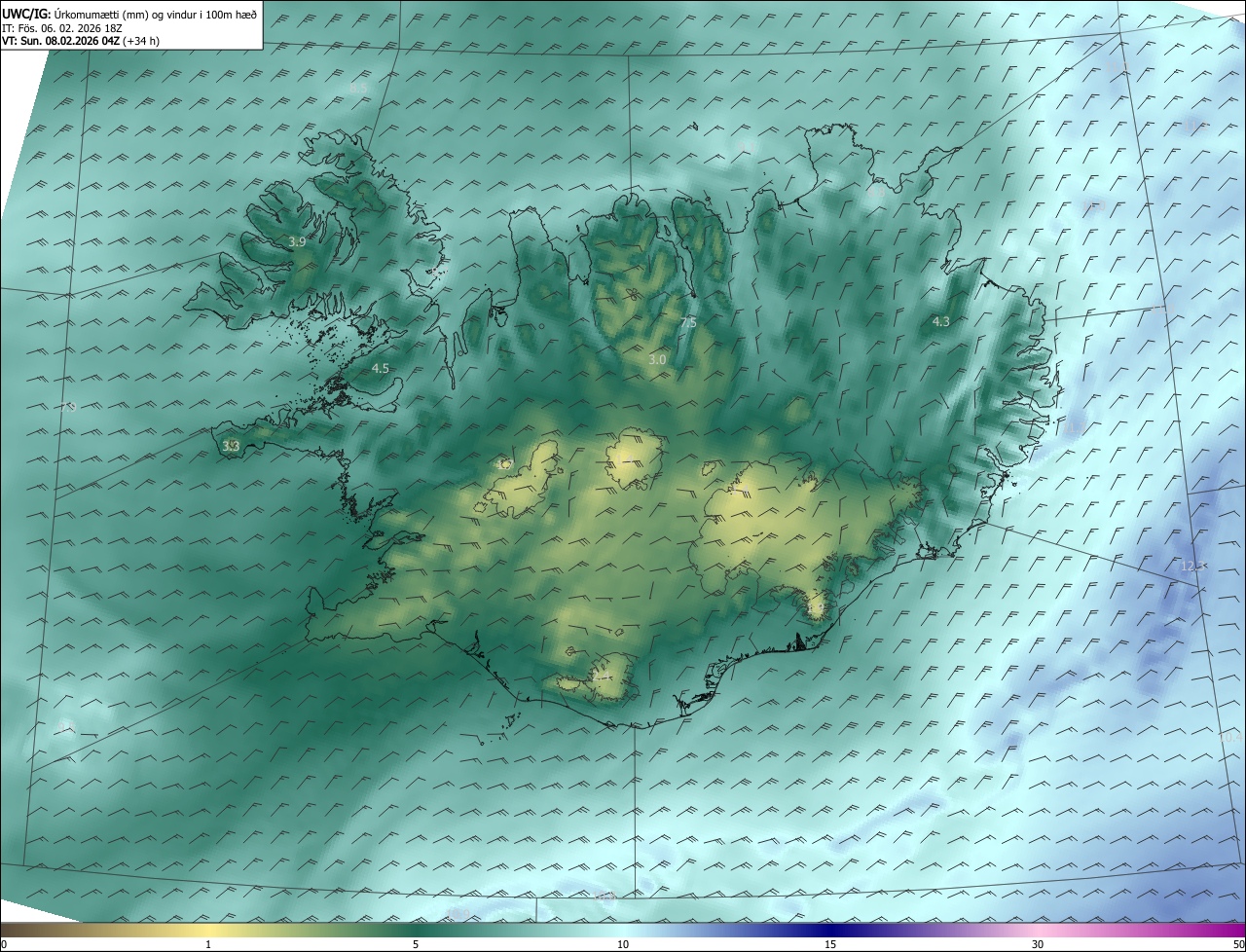
Task: Click the colour scale label "5"
Action: click(416, 944)
